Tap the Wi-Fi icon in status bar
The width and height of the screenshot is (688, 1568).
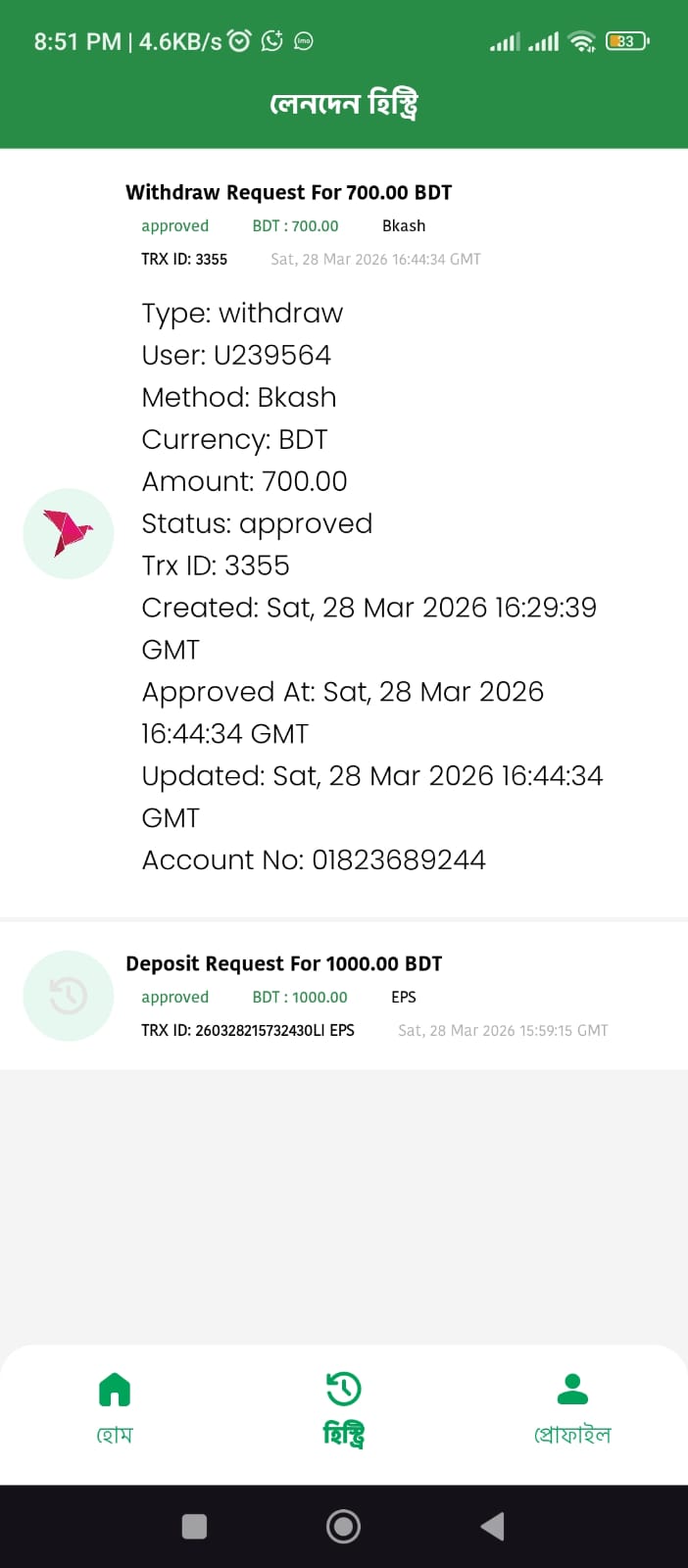pyautogui.click(x=581, y=40)
